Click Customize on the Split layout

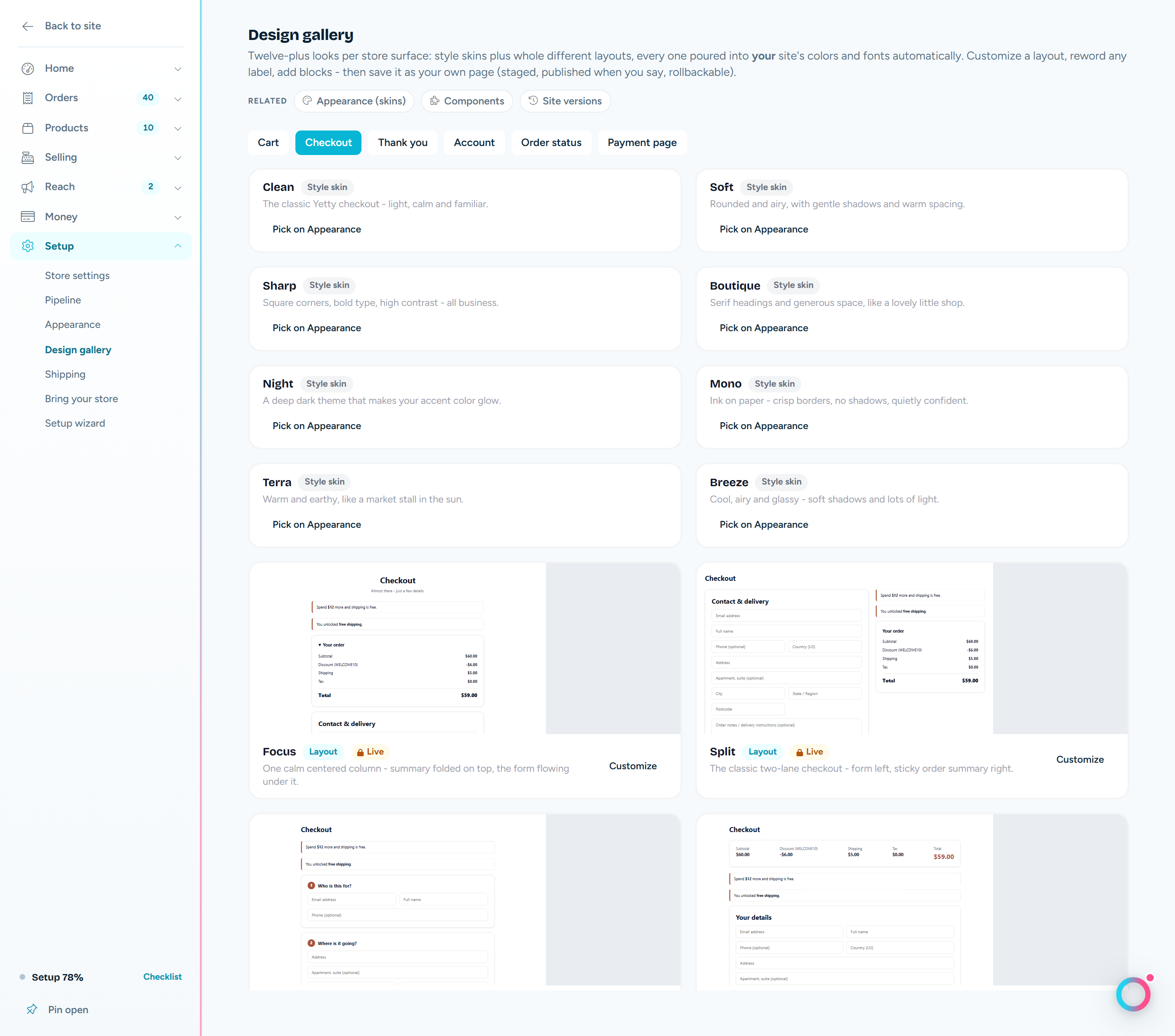(1080, 759)
